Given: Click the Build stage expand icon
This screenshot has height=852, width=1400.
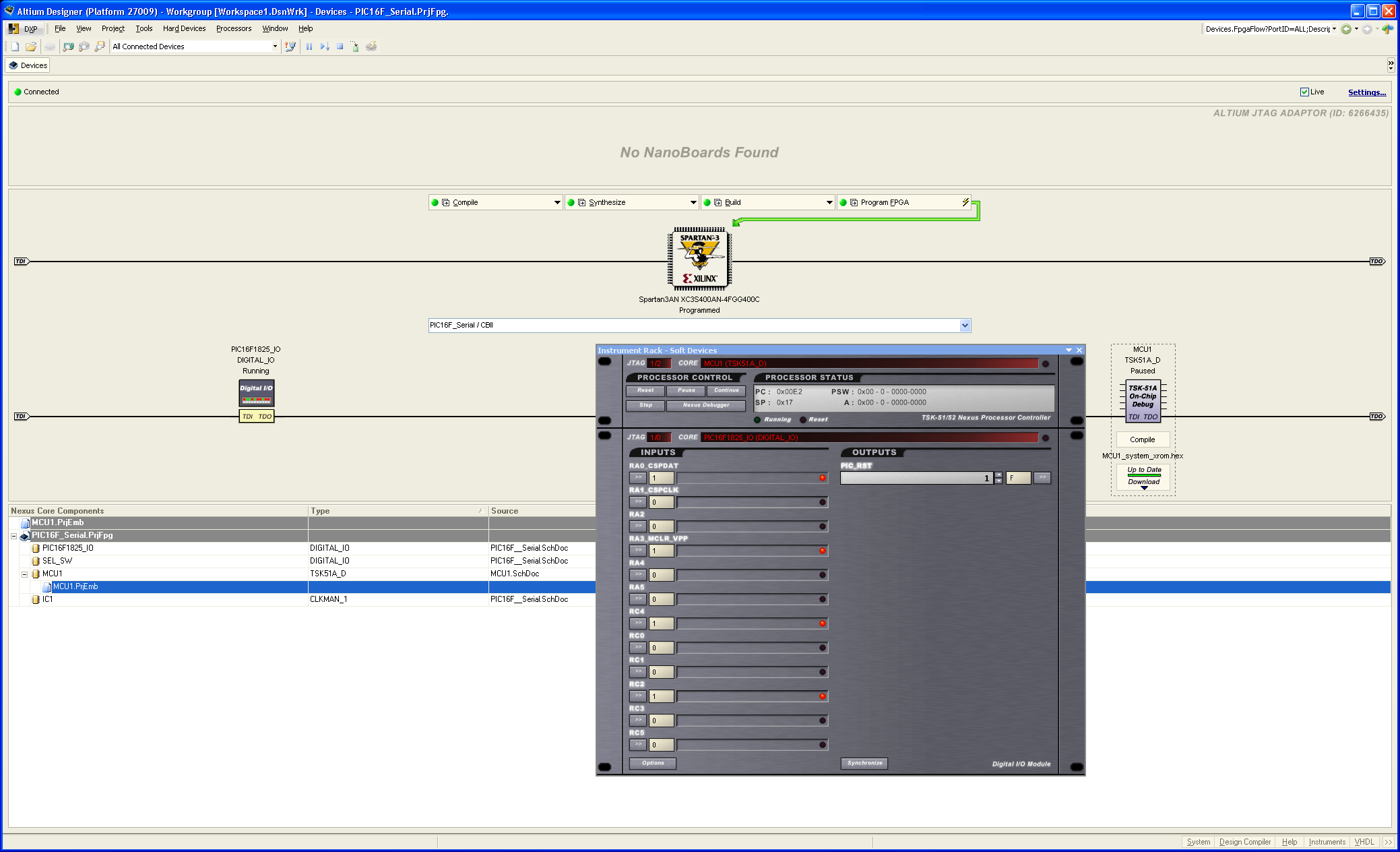Looking at the screenshot, I should tap(718, 202).
